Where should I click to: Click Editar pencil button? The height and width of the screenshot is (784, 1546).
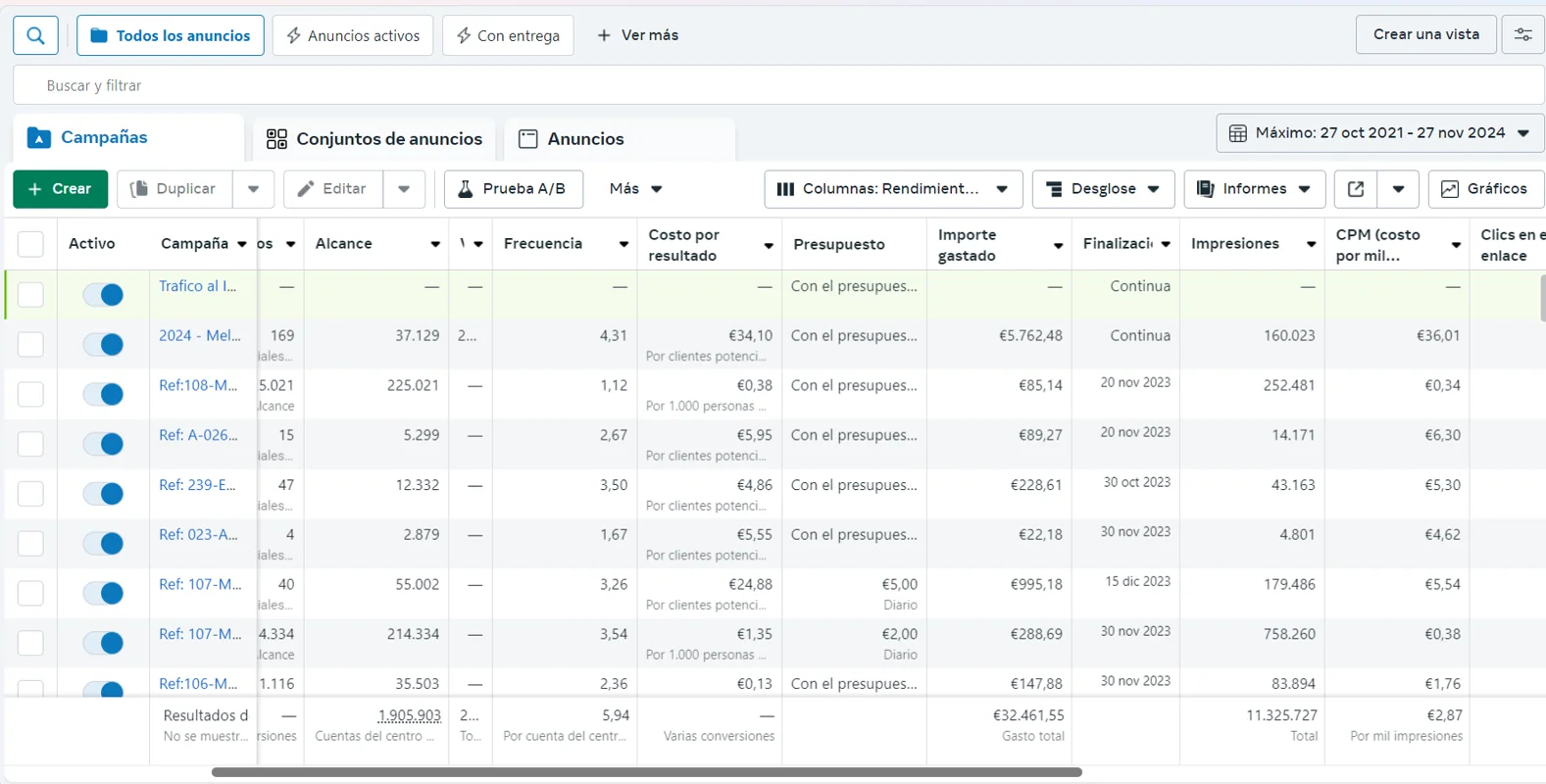click(x=332, y=189)
